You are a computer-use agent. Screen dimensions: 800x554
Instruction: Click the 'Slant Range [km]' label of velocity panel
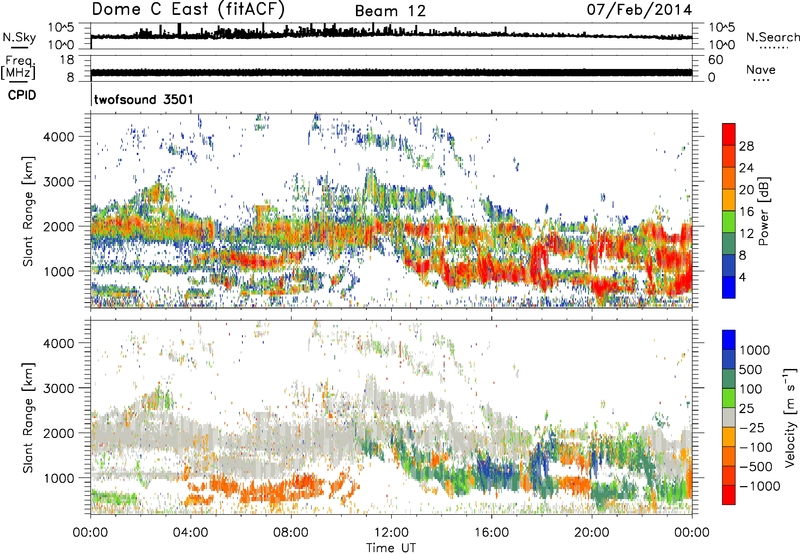tap(28, 417)
